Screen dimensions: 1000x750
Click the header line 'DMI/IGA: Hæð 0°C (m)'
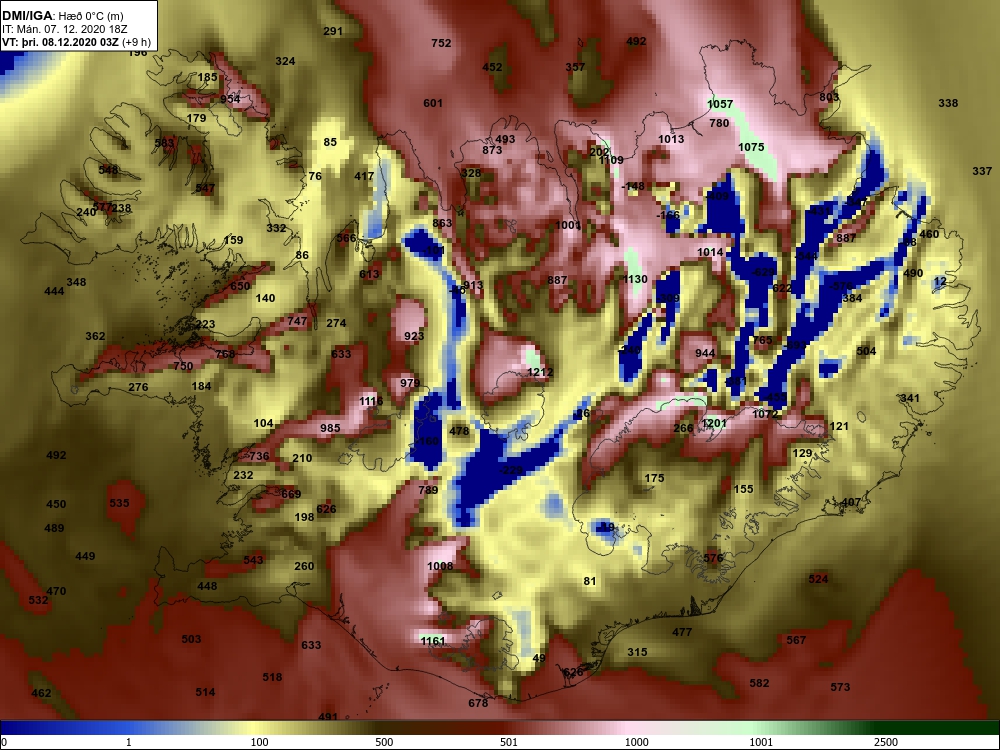(63, 16)
